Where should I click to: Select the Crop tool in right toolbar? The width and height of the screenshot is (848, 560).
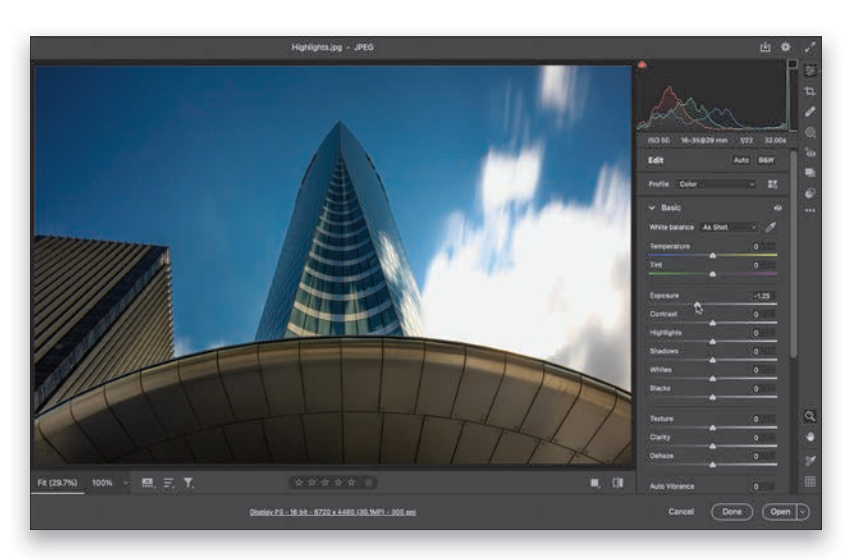(809, 90)
